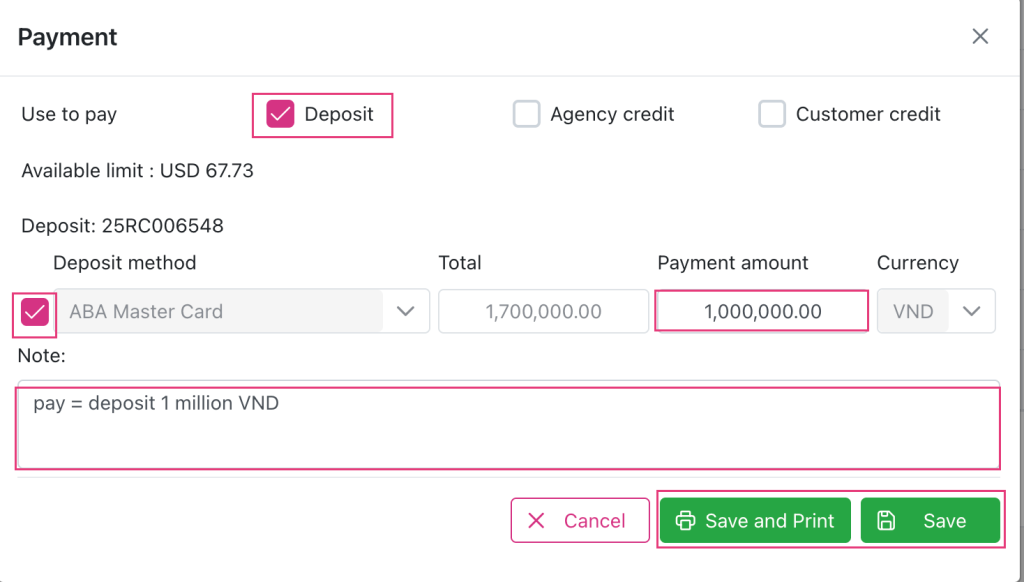Close the Payment dialog with the X icon
Viewport: 1024px width, 582px height.
(x=980, y=37)
